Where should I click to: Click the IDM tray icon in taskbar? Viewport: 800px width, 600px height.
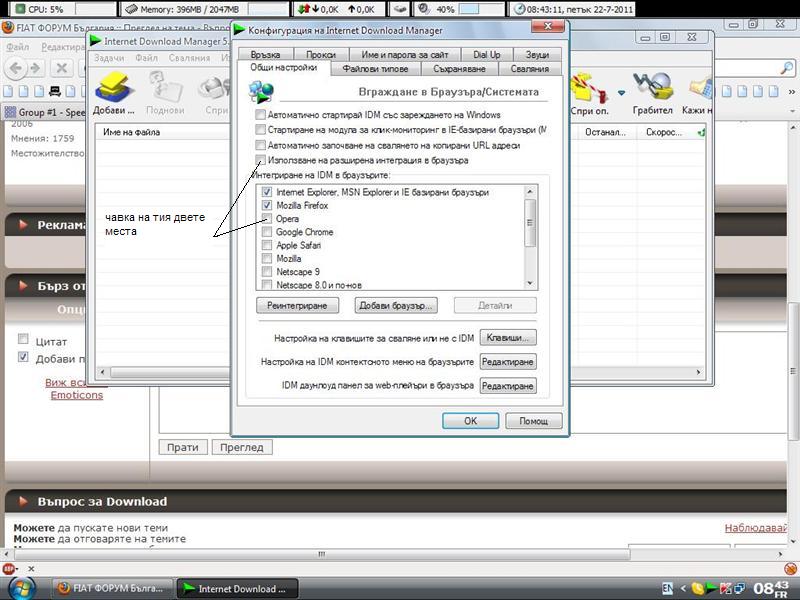point(710,588)
